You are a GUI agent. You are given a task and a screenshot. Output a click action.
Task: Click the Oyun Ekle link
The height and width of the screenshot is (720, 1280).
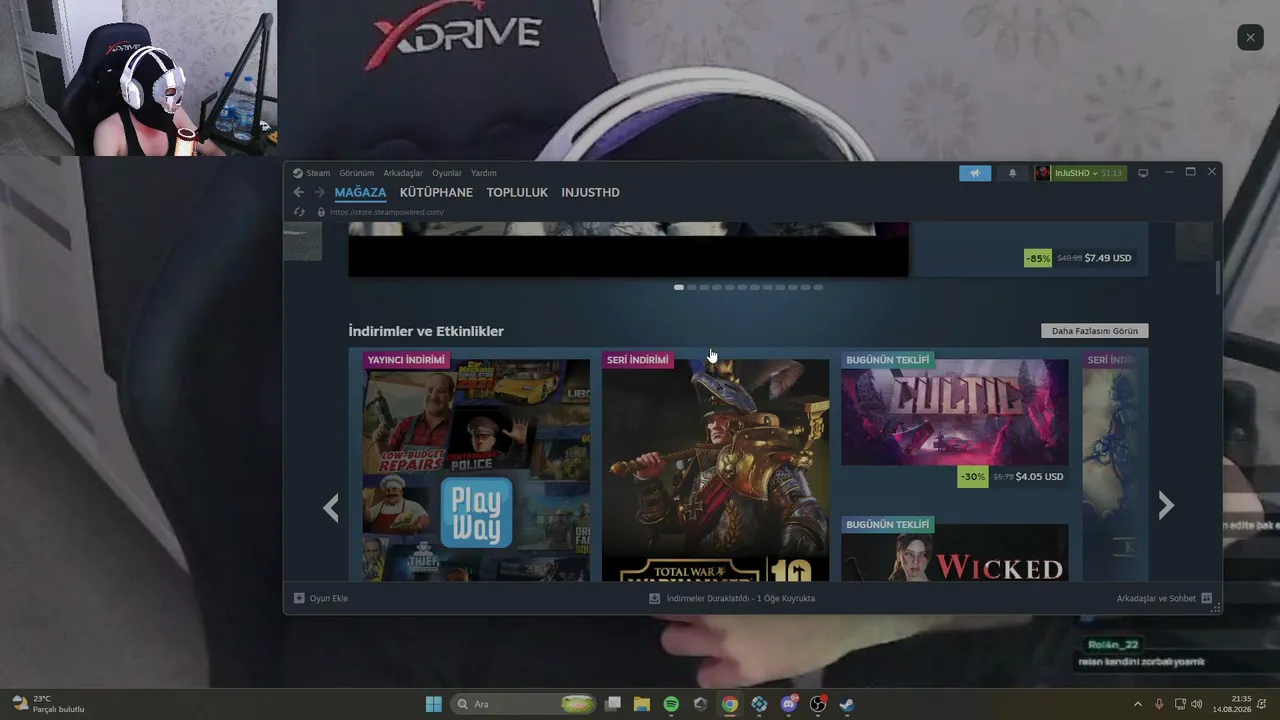(x=329, y=598)
